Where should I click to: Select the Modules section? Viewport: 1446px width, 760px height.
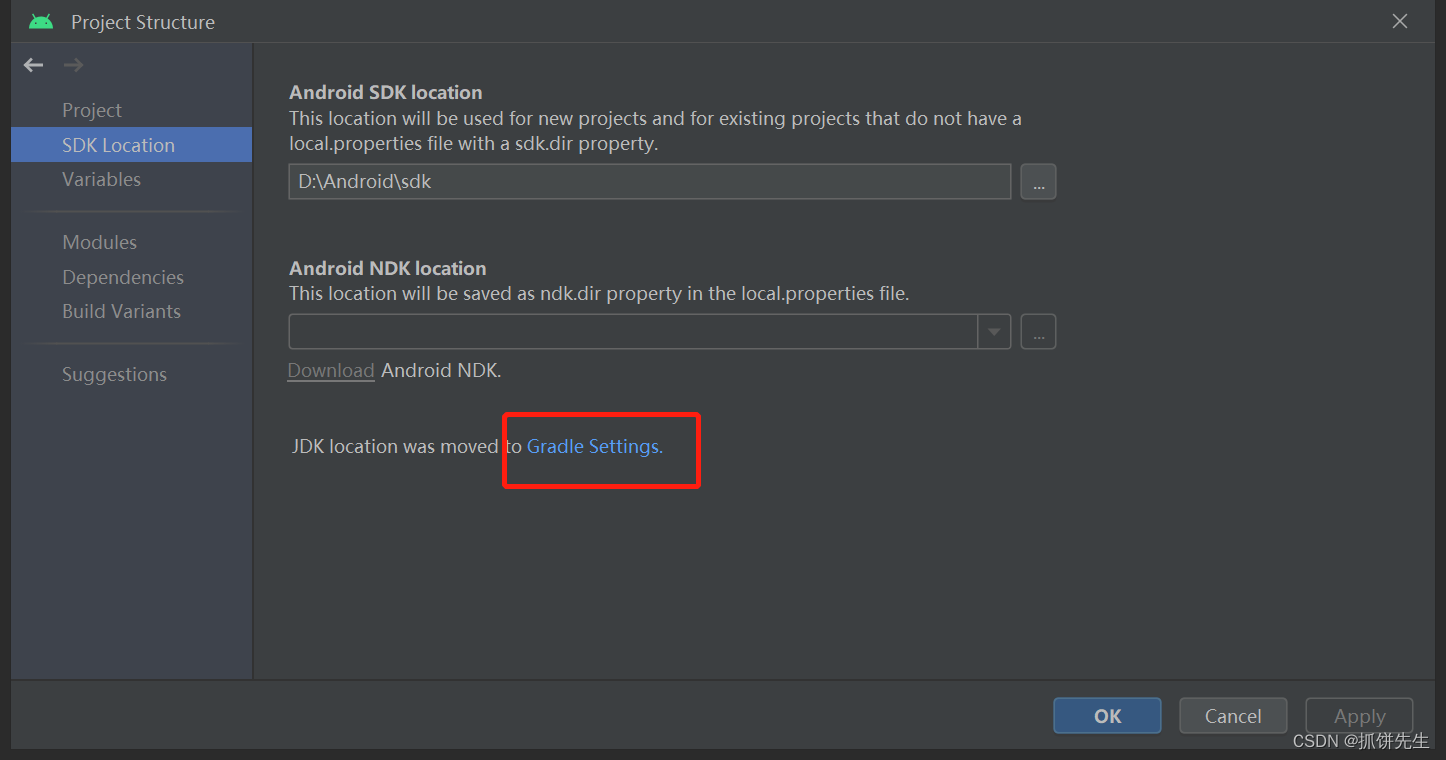(99, 242)
